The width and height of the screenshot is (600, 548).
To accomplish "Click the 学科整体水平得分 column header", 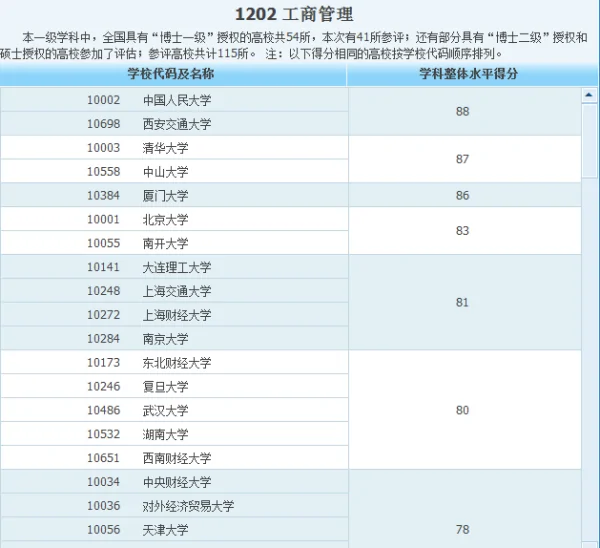I will 472,74.
